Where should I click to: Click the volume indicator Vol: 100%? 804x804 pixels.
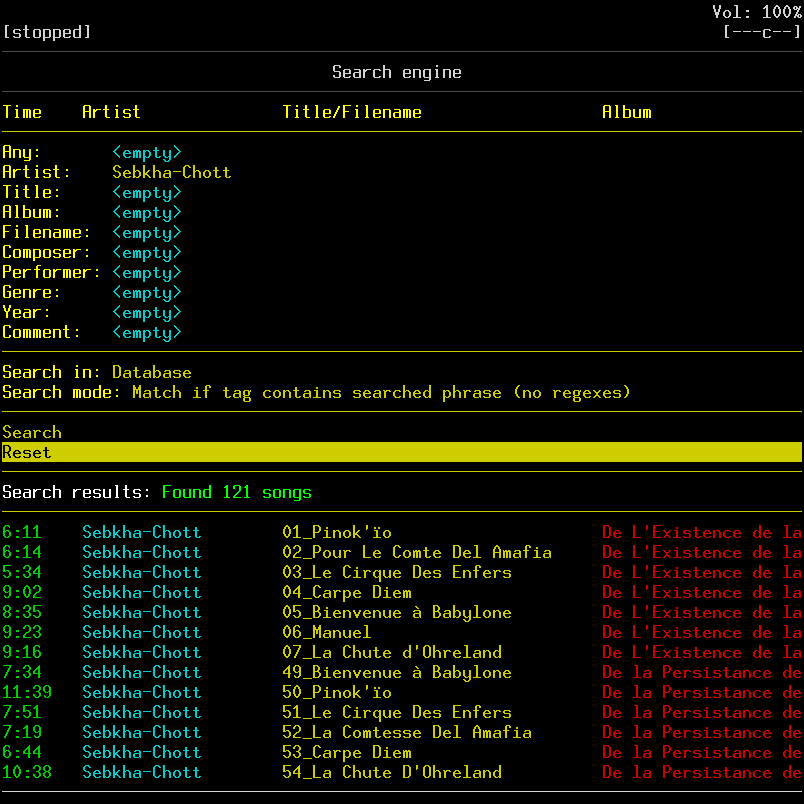(x=756, y=12)
